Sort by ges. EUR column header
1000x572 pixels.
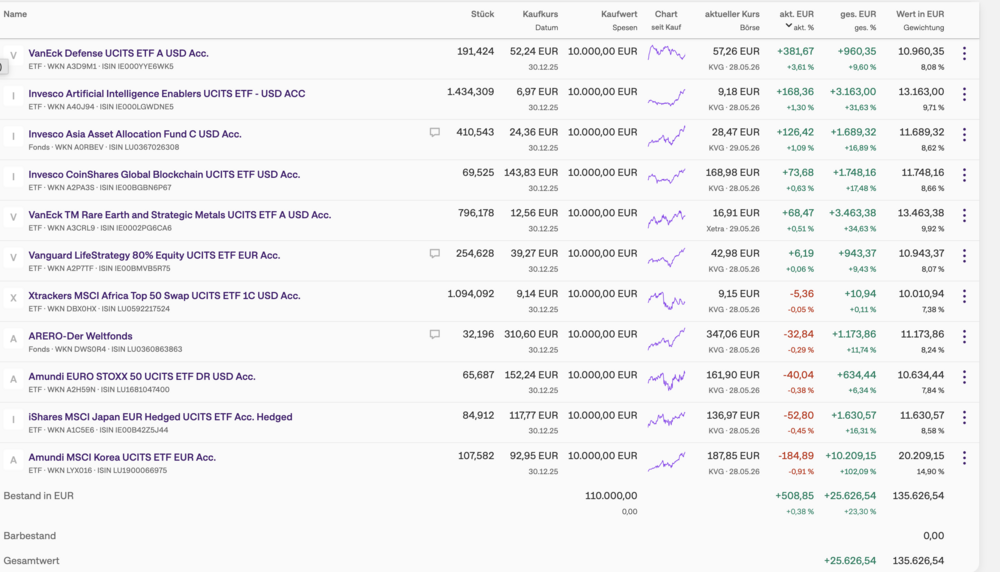tap(858, 14)
